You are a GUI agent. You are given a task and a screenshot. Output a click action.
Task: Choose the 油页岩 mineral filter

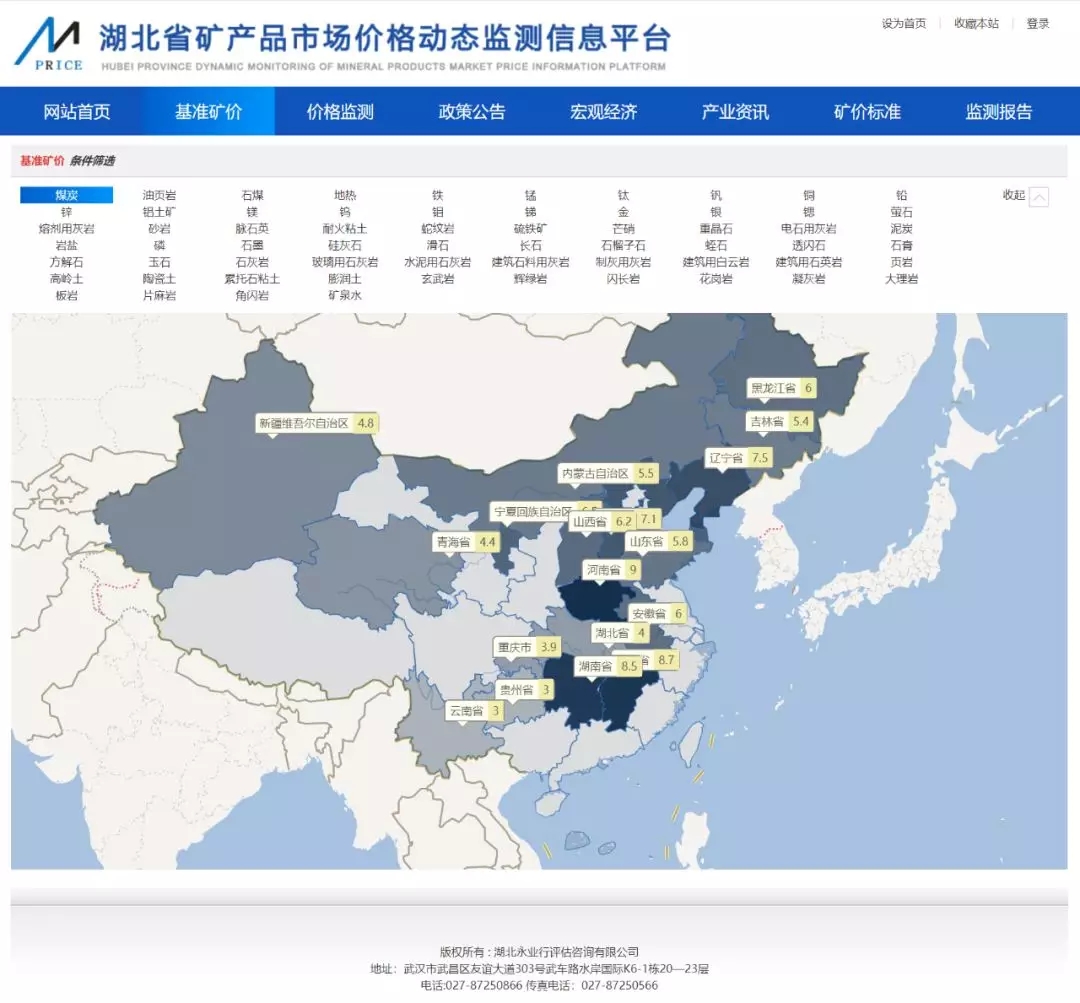(159, 196)
